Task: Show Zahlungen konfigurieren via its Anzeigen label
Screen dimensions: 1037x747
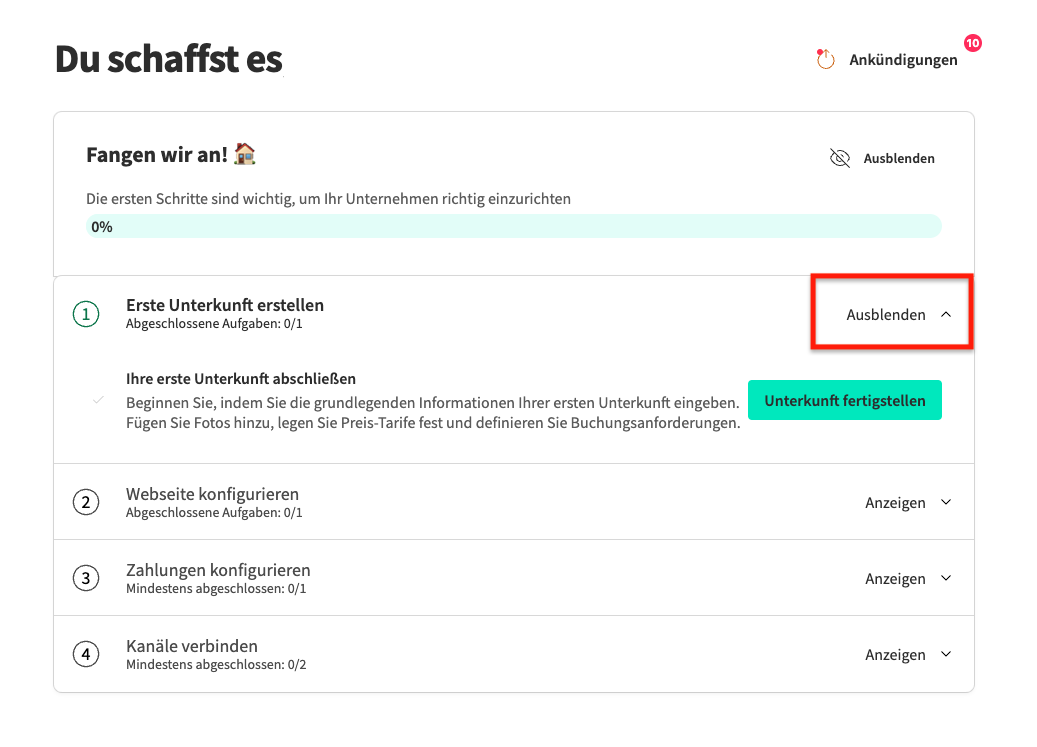Action: click(x=895, y=579)
